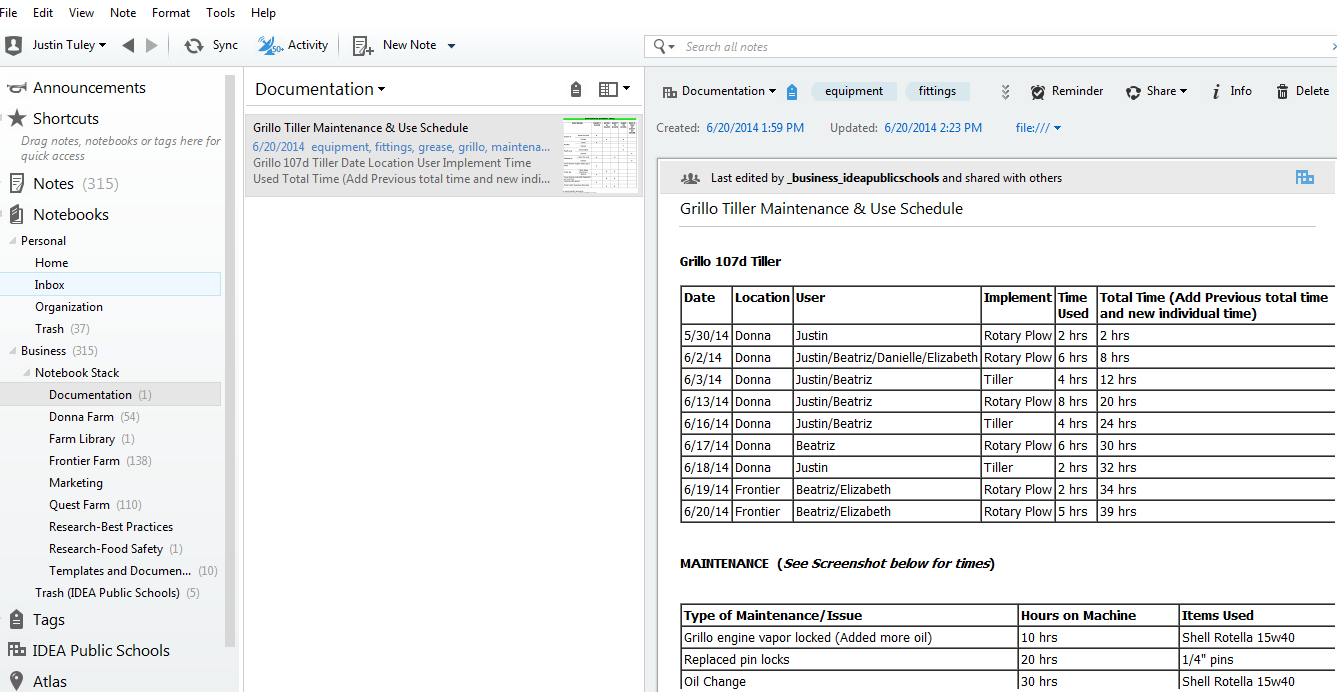
Task: Open the Help menu
Action: click(x=263, y=13)
